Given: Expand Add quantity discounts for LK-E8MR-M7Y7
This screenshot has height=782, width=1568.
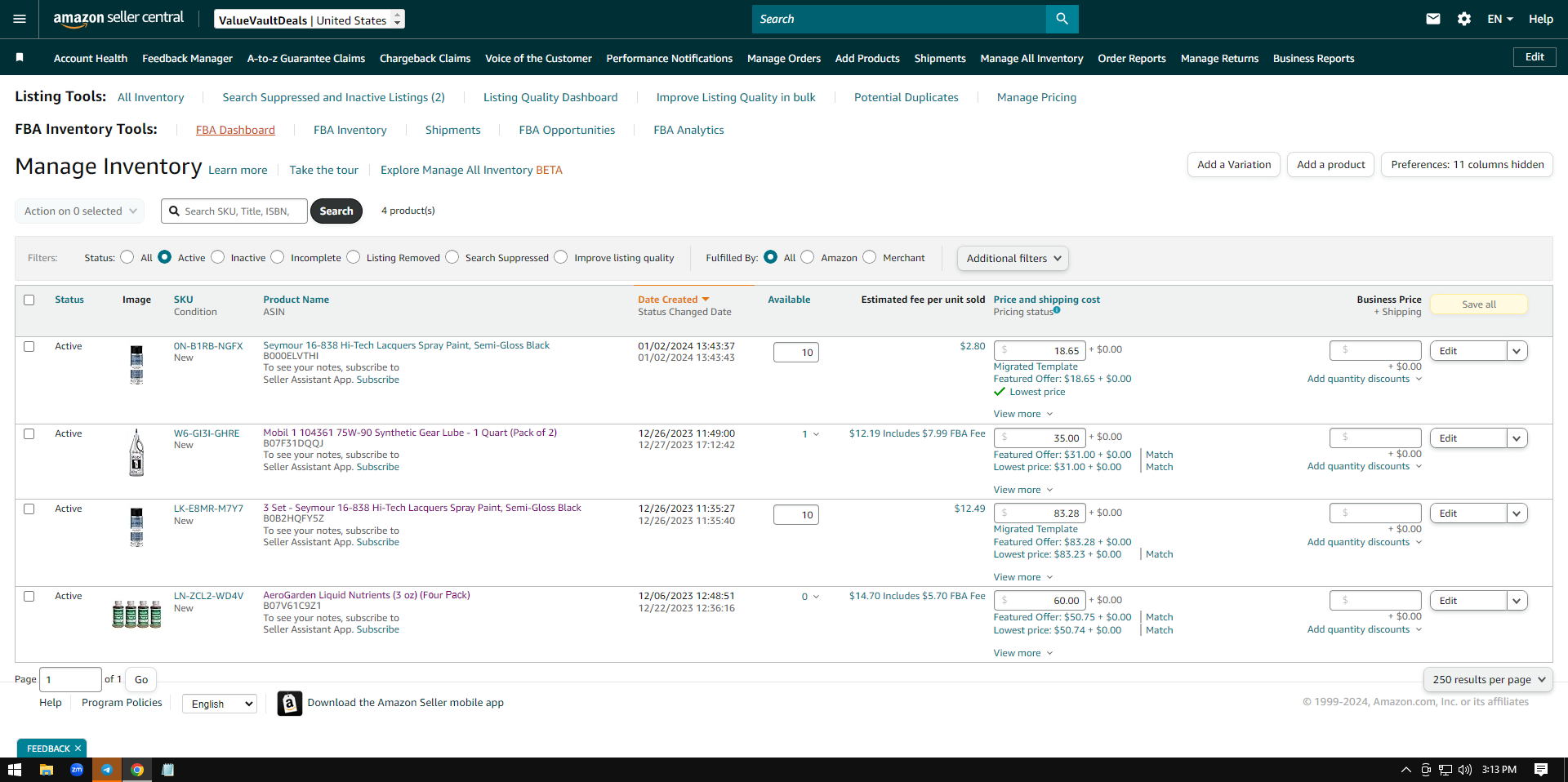Looking at the screenshot, I should pos(1365,542).
